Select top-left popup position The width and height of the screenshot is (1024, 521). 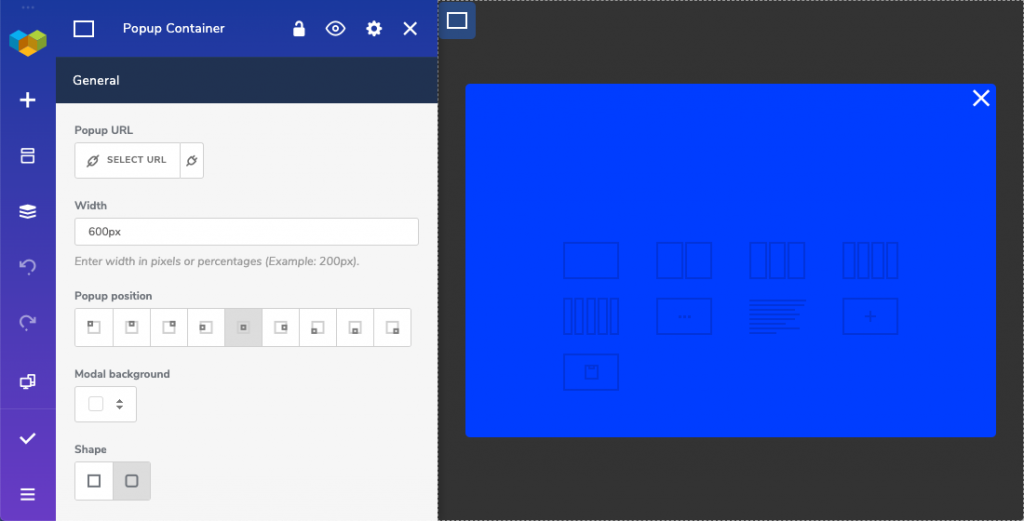pos(94,328)
